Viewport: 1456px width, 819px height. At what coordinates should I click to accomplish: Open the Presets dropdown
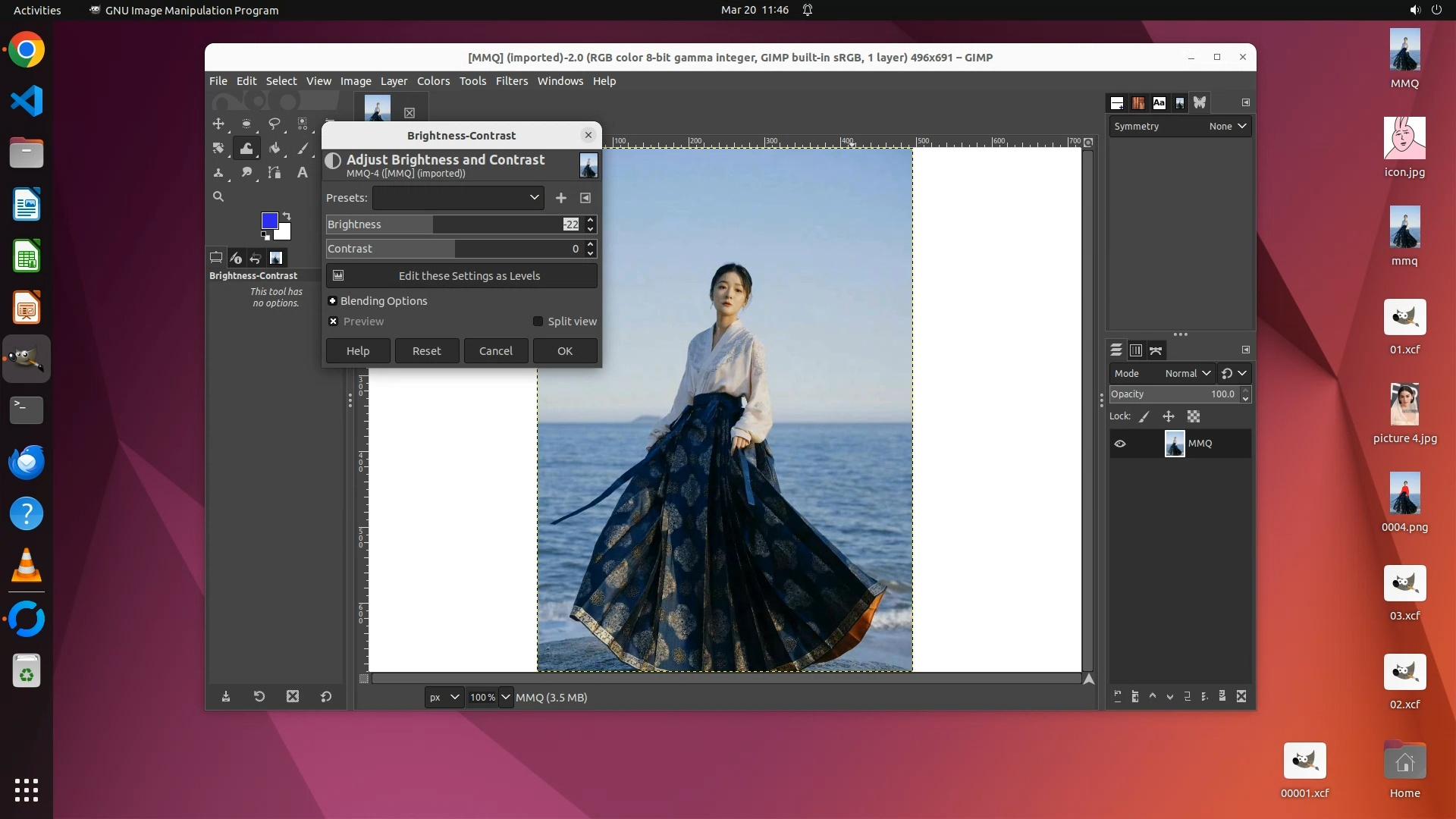coord(458,198)
